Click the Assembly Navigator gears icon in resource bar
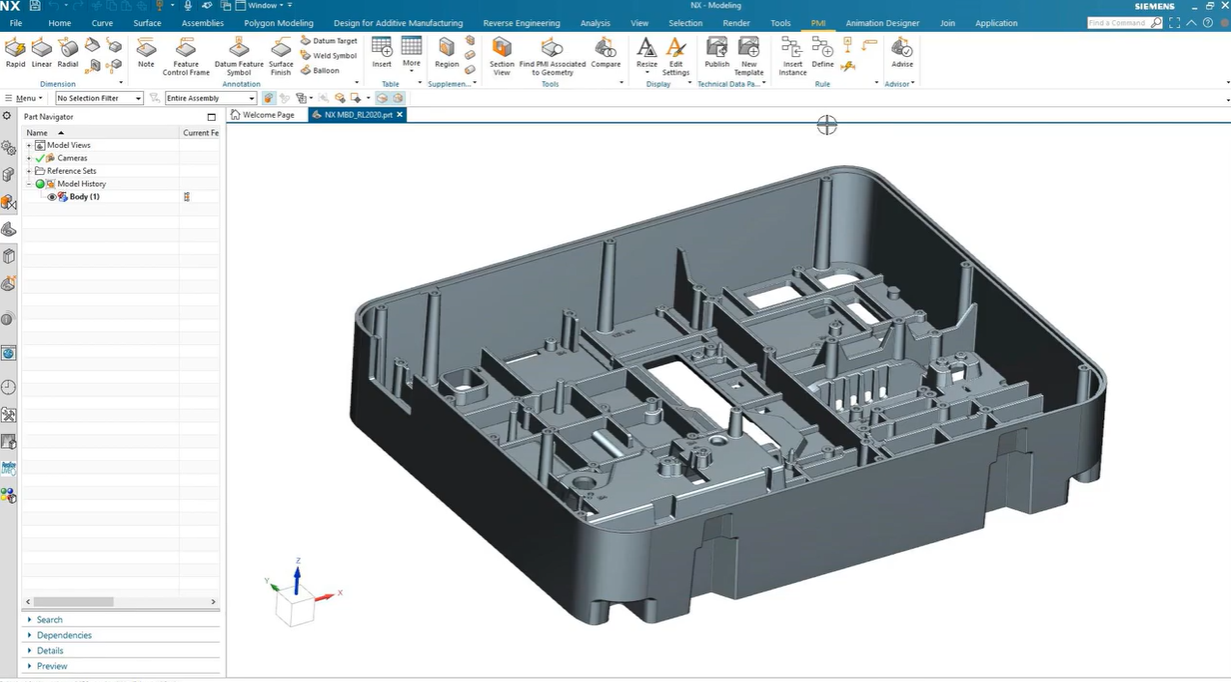This screenshot has width=1231, height=682. click(x=8, y=148)
